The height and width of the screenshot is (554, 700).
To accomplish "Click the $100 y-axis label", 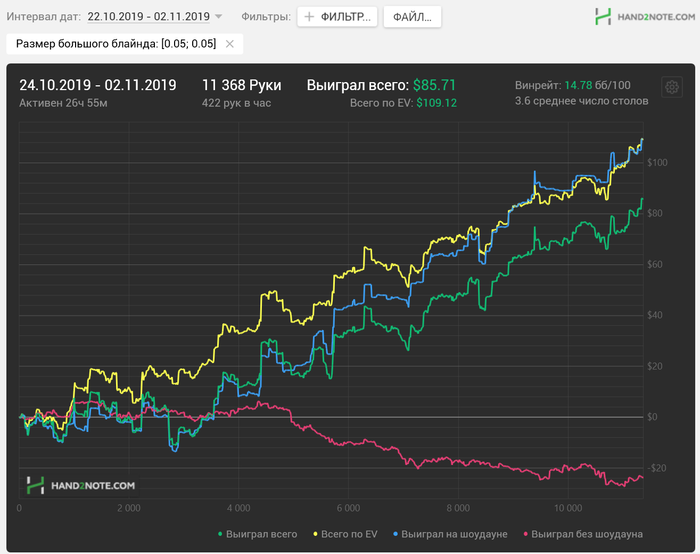I will (657, 162).
